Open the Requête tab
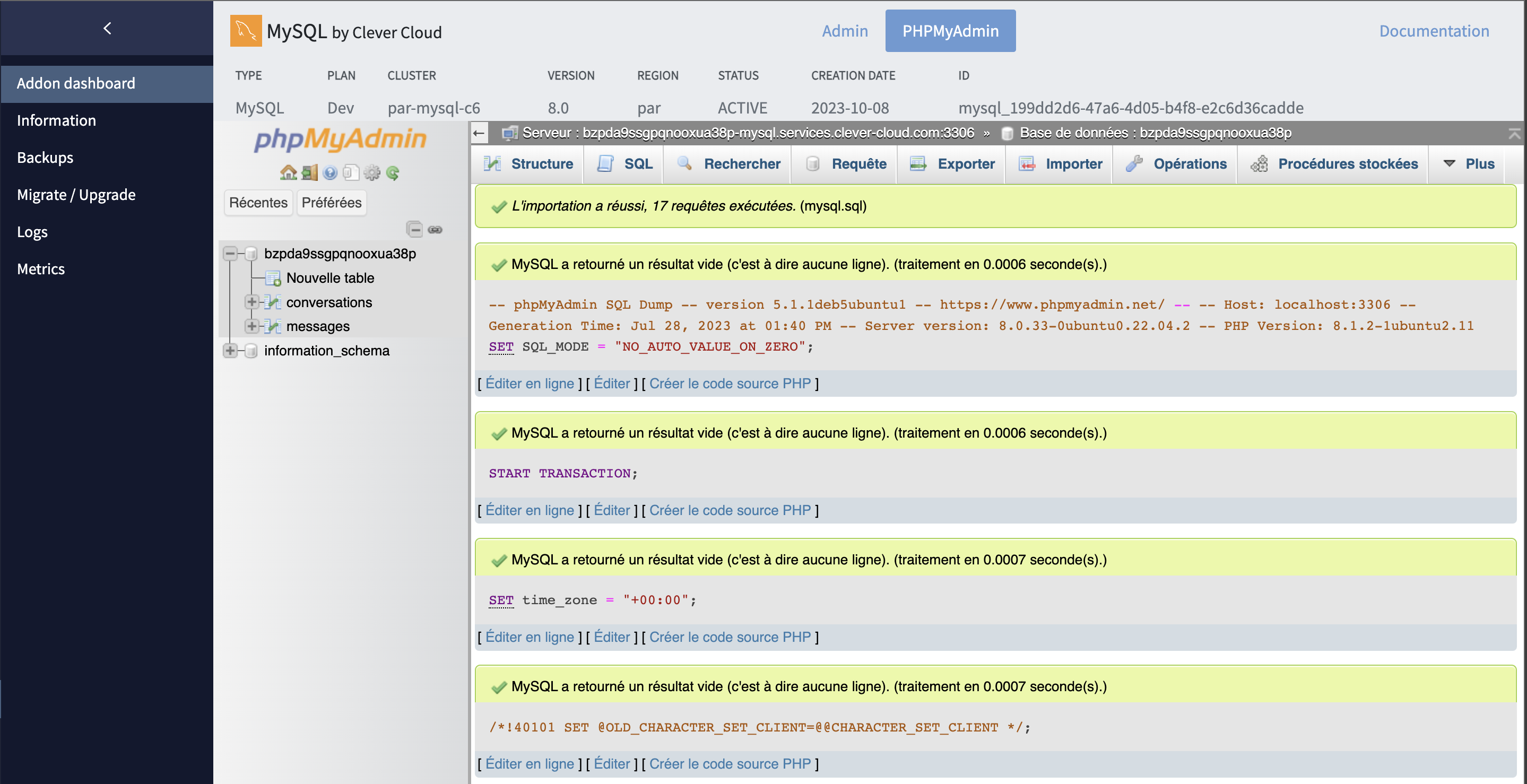The image size is (1527, 784). (x=845, y=164)
